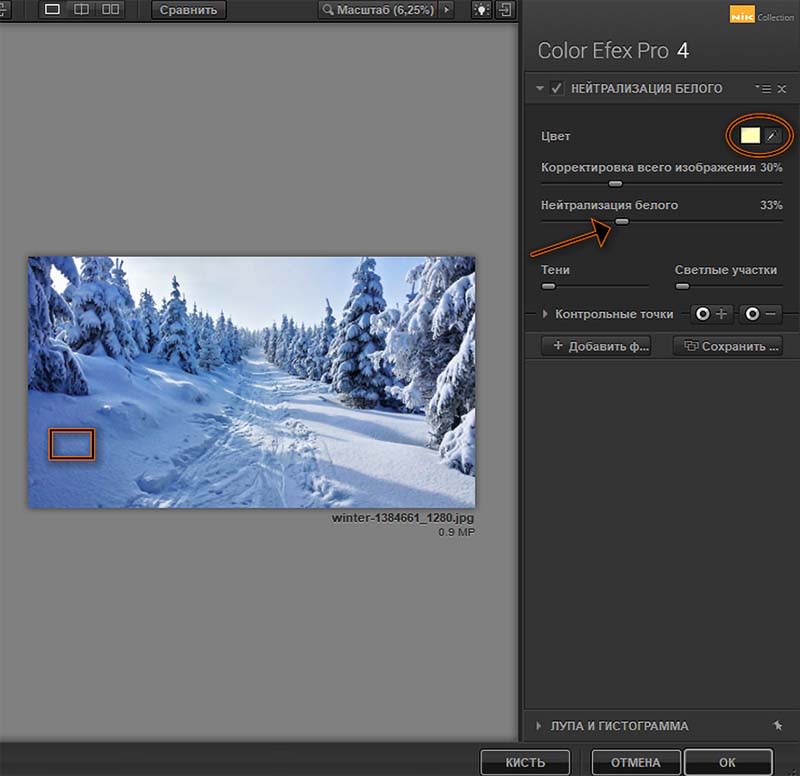The height and width of the screenshot is (776, 800).
Task: Add a positive control point
Action: click(x=712, y=314)
